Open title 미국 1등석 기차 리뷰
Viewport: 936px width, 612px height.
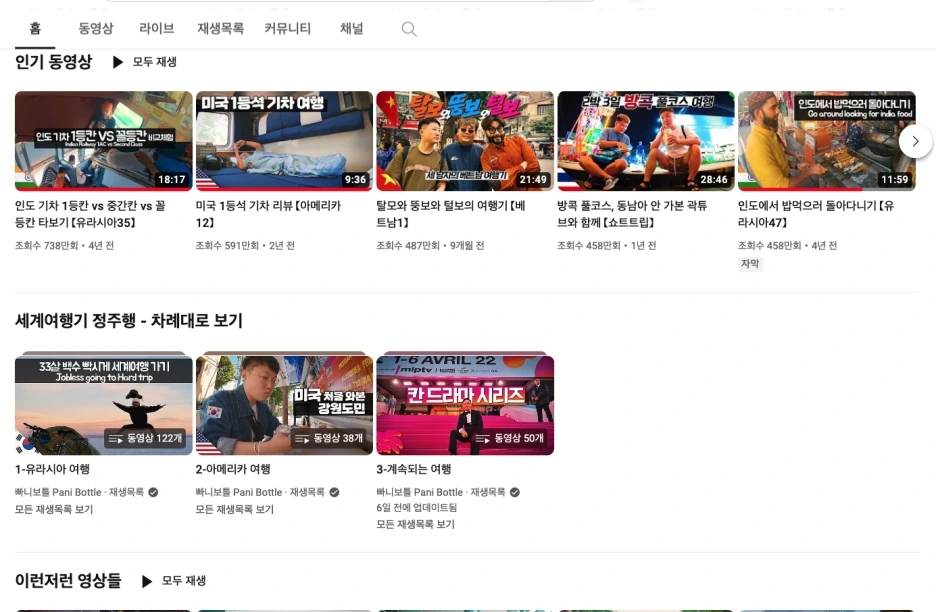click(269, 214)
